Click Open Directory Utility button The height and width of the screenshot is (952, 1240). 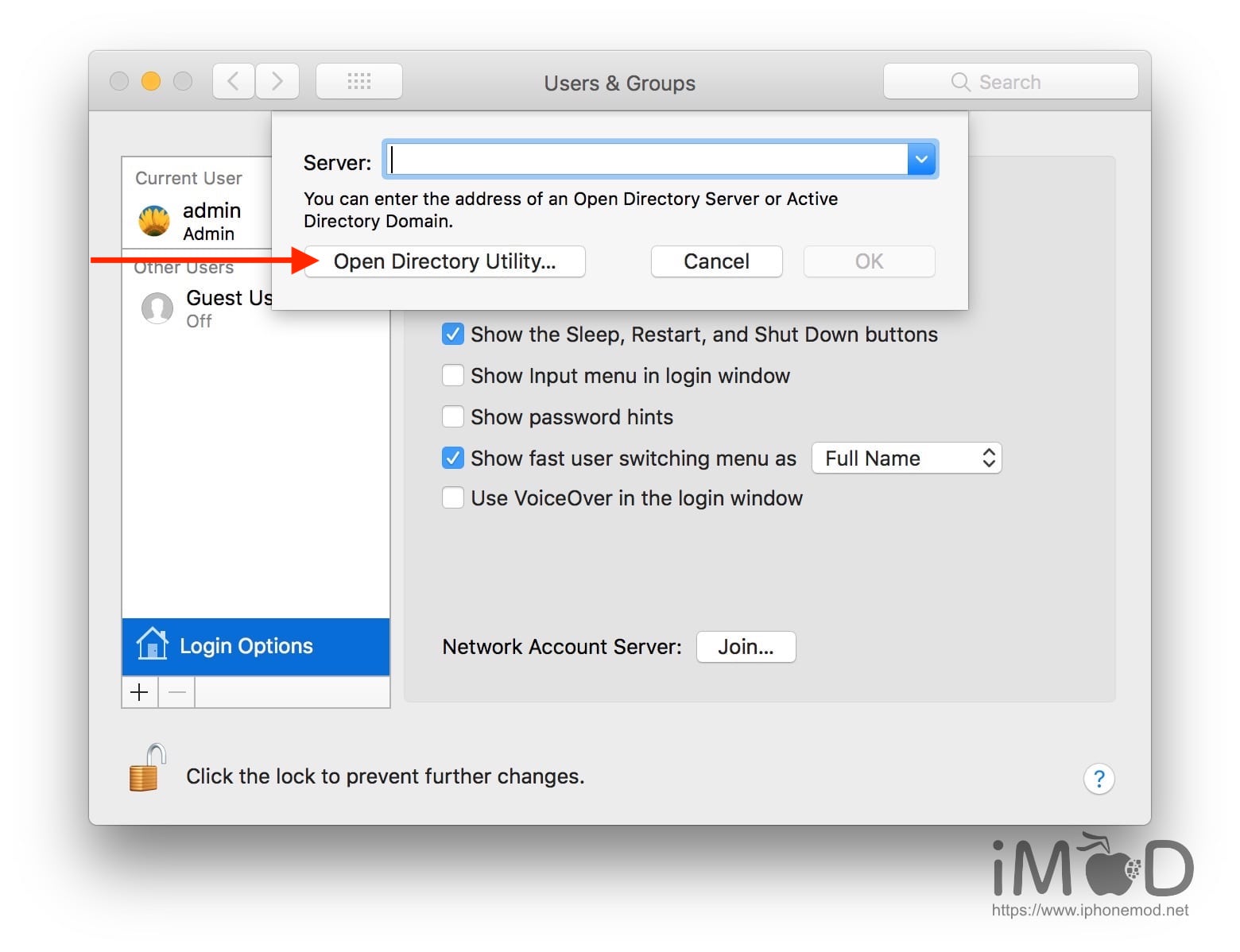(444, 261)
